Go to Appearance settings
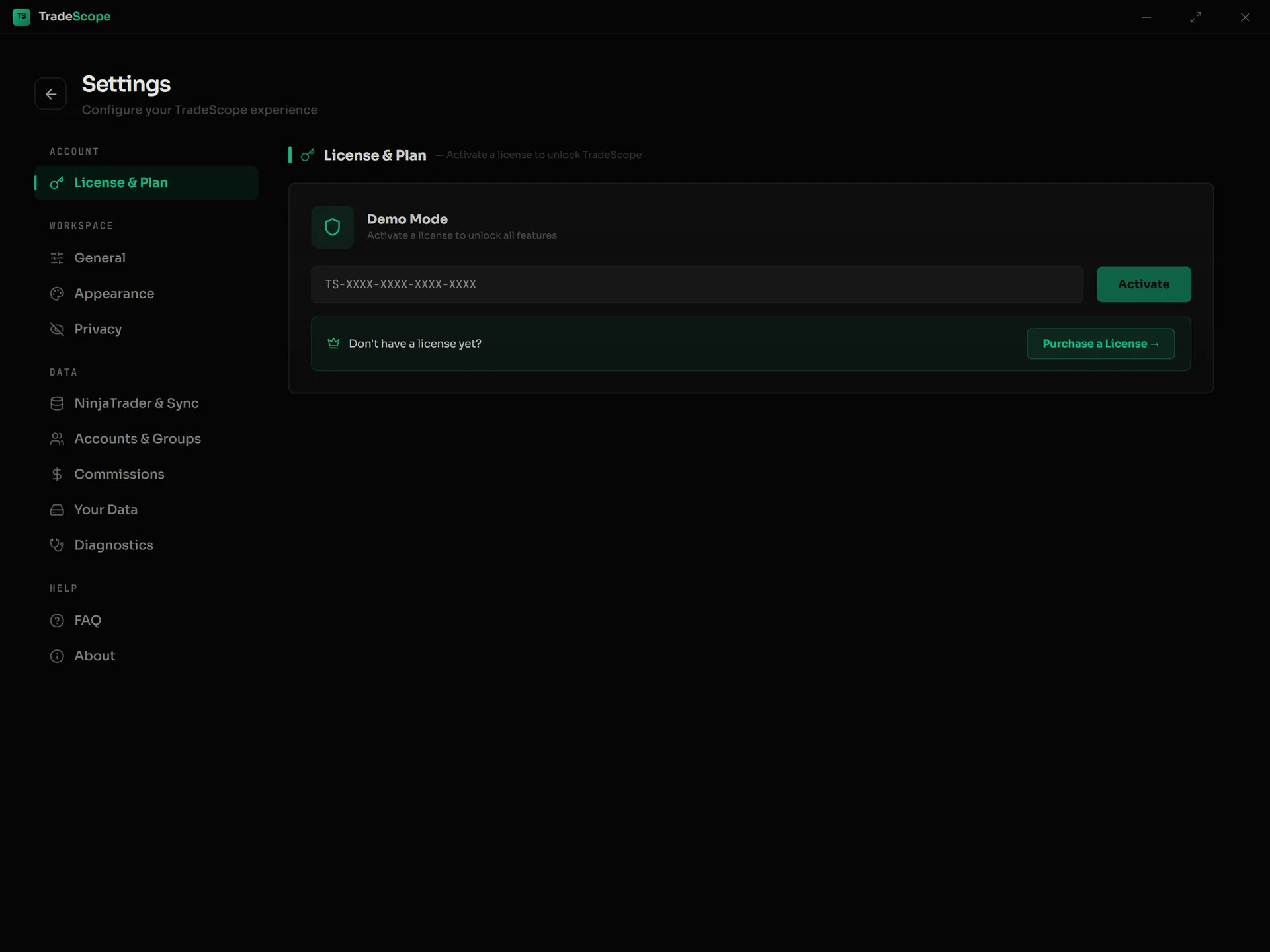1270x952 pixels. click(x=146, y=294)
